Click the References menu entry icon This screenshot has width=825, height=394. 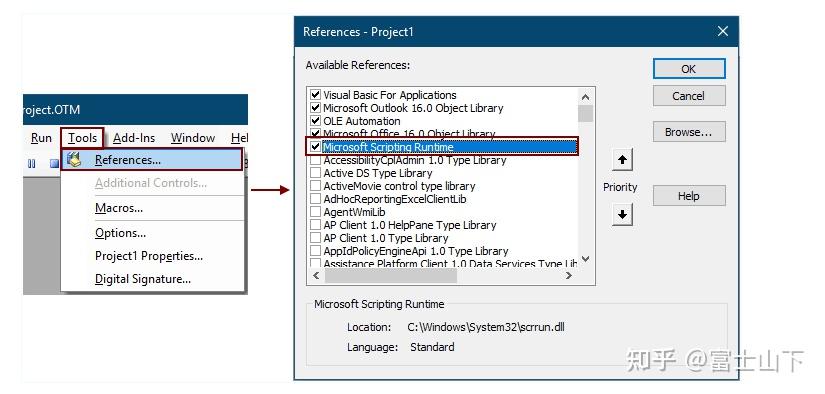point(75,159)
